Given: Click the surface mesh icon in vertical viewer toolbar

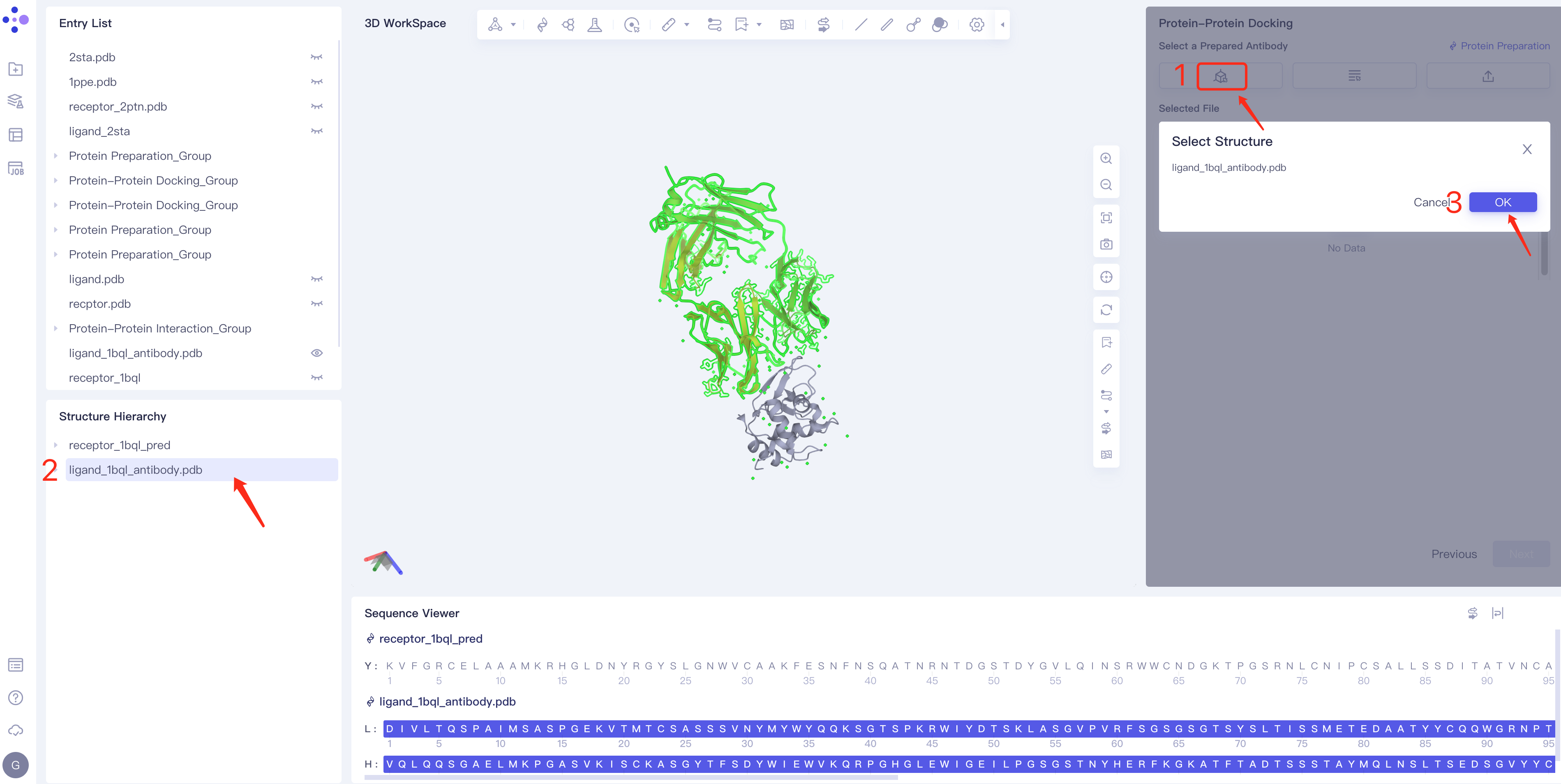Looking at the screenshot, I should [x=1106, y=454].
